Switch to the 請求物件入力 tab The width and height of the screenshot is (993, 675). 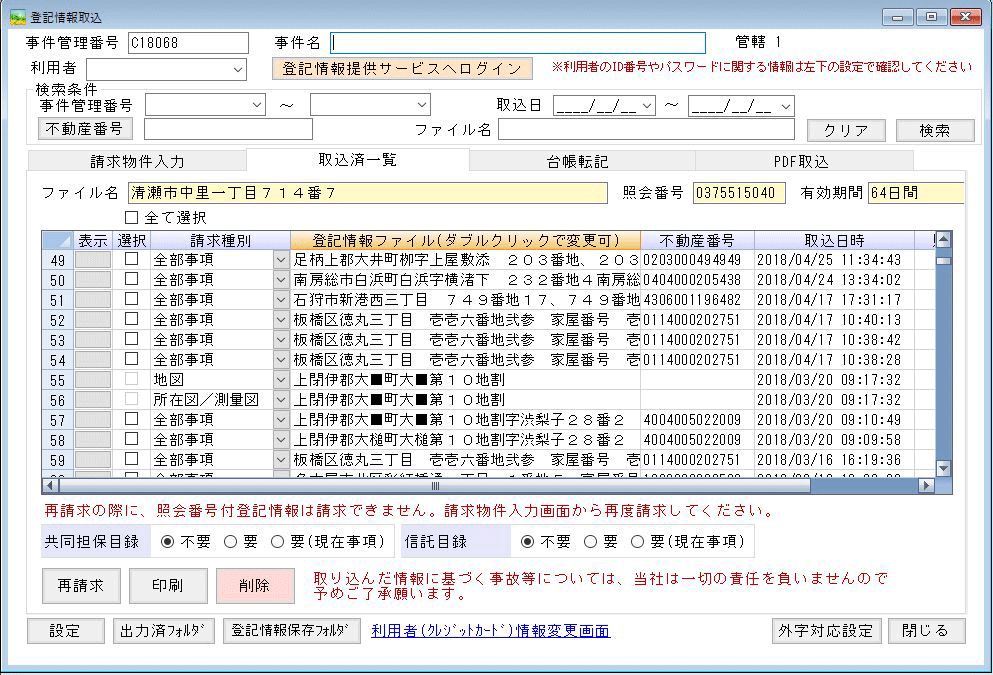(x=137, y=161)
